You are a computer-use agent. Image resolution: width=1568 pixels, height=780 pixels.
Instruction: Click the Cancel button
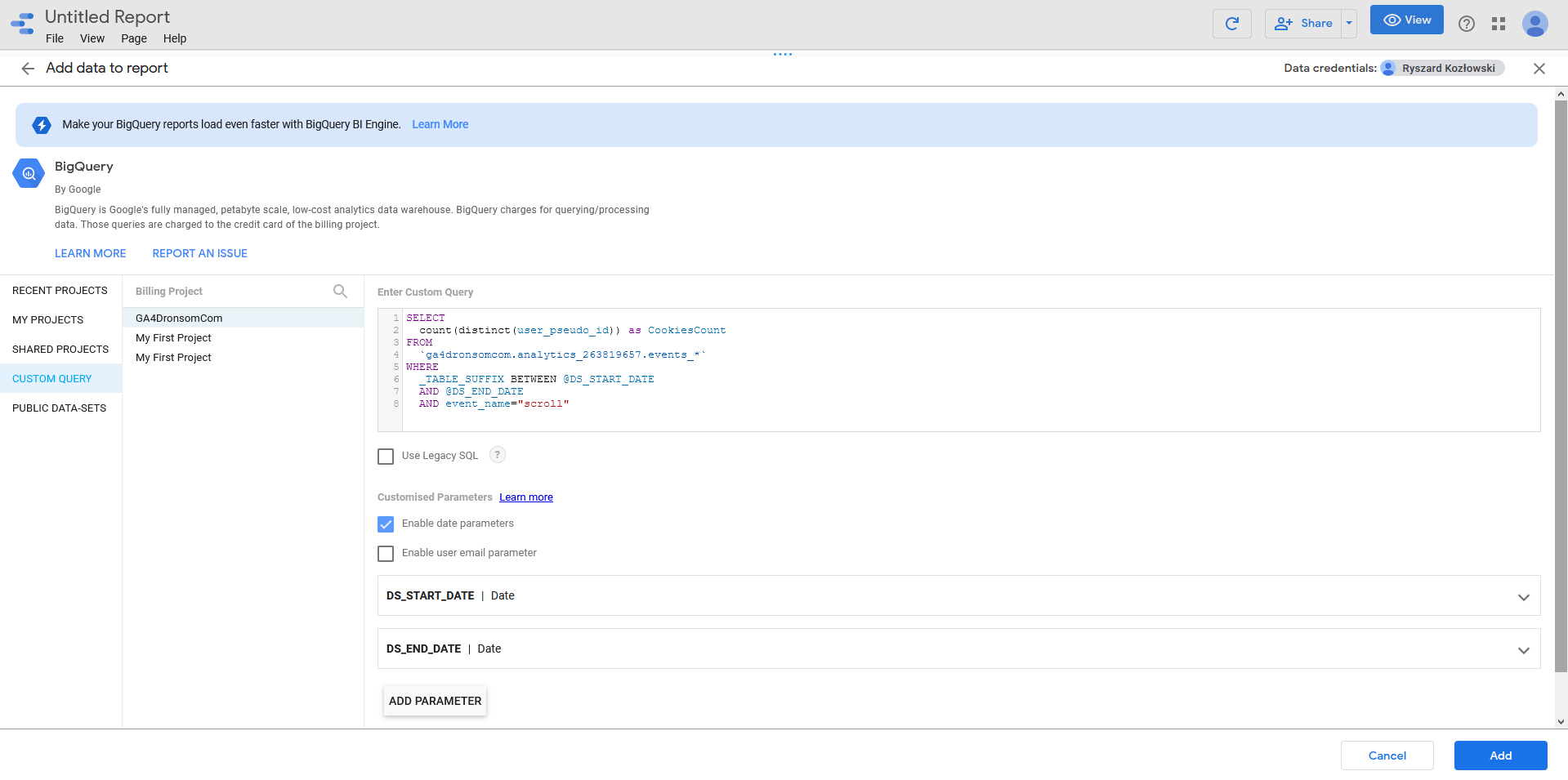tap(1387, 755)
